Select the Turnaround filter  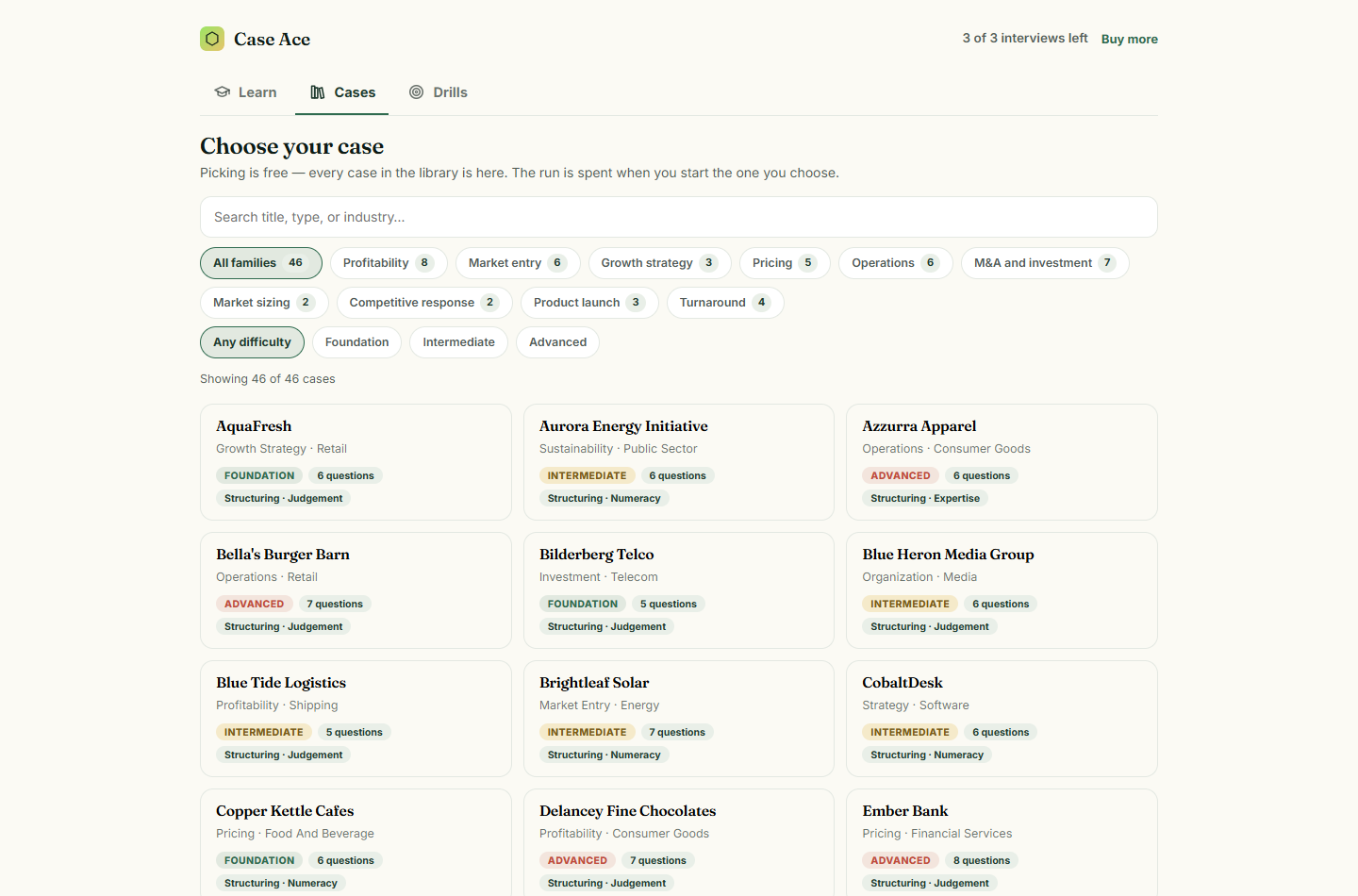click(x=725, y=303)
